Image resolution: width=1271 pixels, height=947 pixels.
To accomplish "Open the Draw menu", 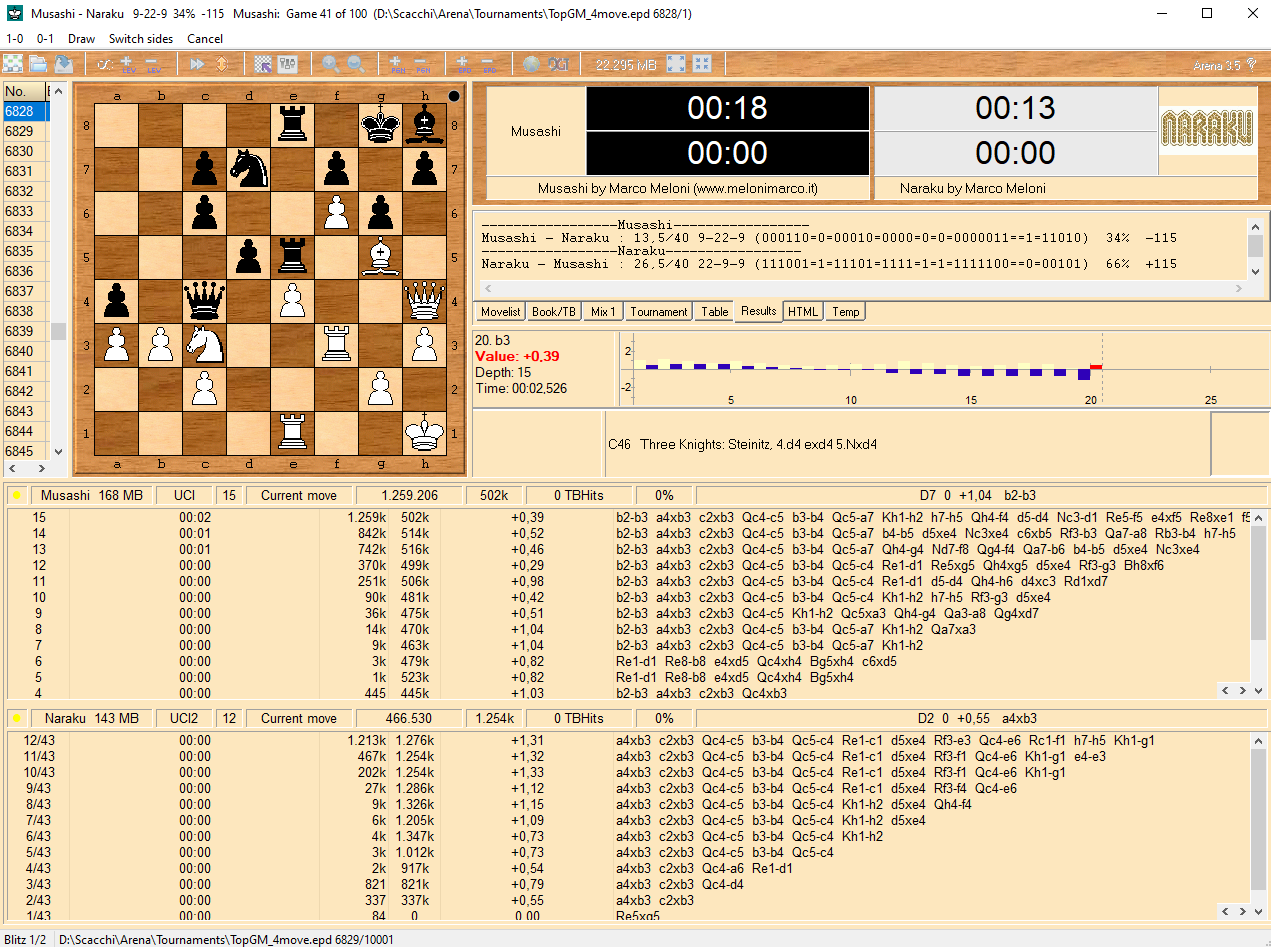I will tap(81, 39).
